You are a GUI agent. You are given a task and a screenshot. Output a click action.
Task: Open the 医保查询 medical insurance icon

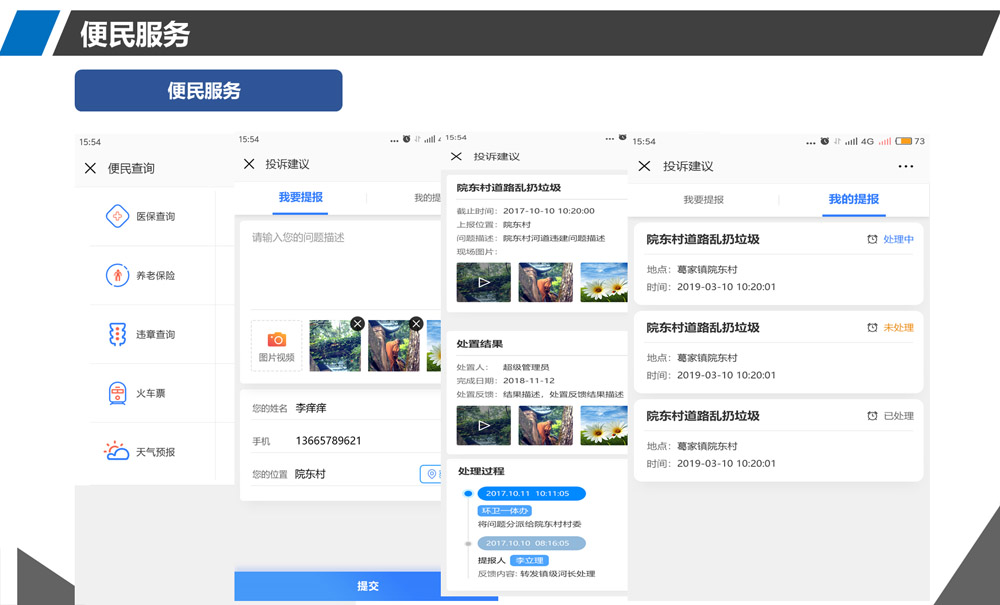(117, 216)
